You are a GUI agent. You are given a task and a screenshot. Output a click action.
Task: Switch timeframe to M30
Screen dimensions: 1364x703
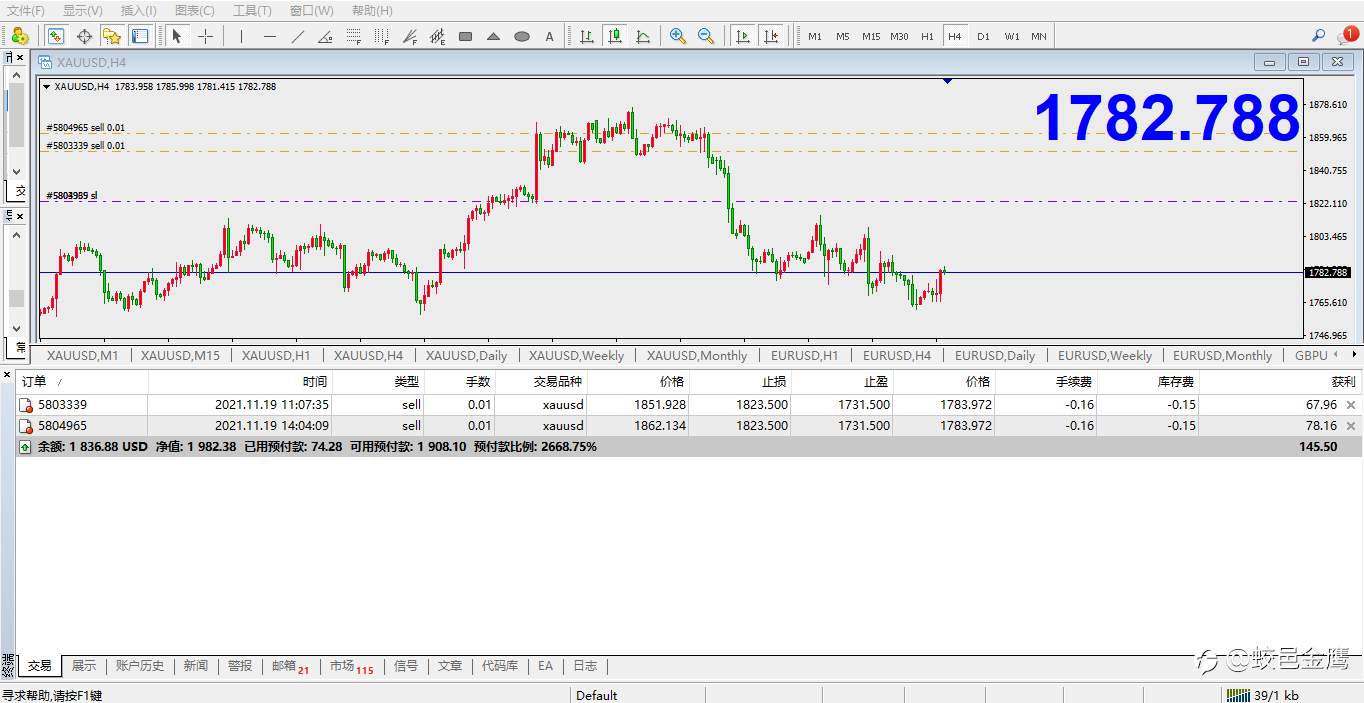click(899, 36)
